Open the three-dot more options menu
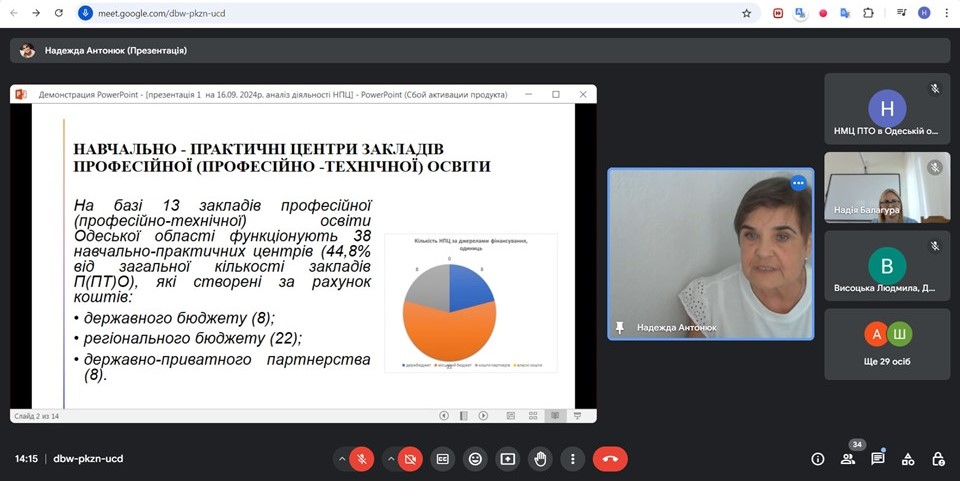 [572, 459]
